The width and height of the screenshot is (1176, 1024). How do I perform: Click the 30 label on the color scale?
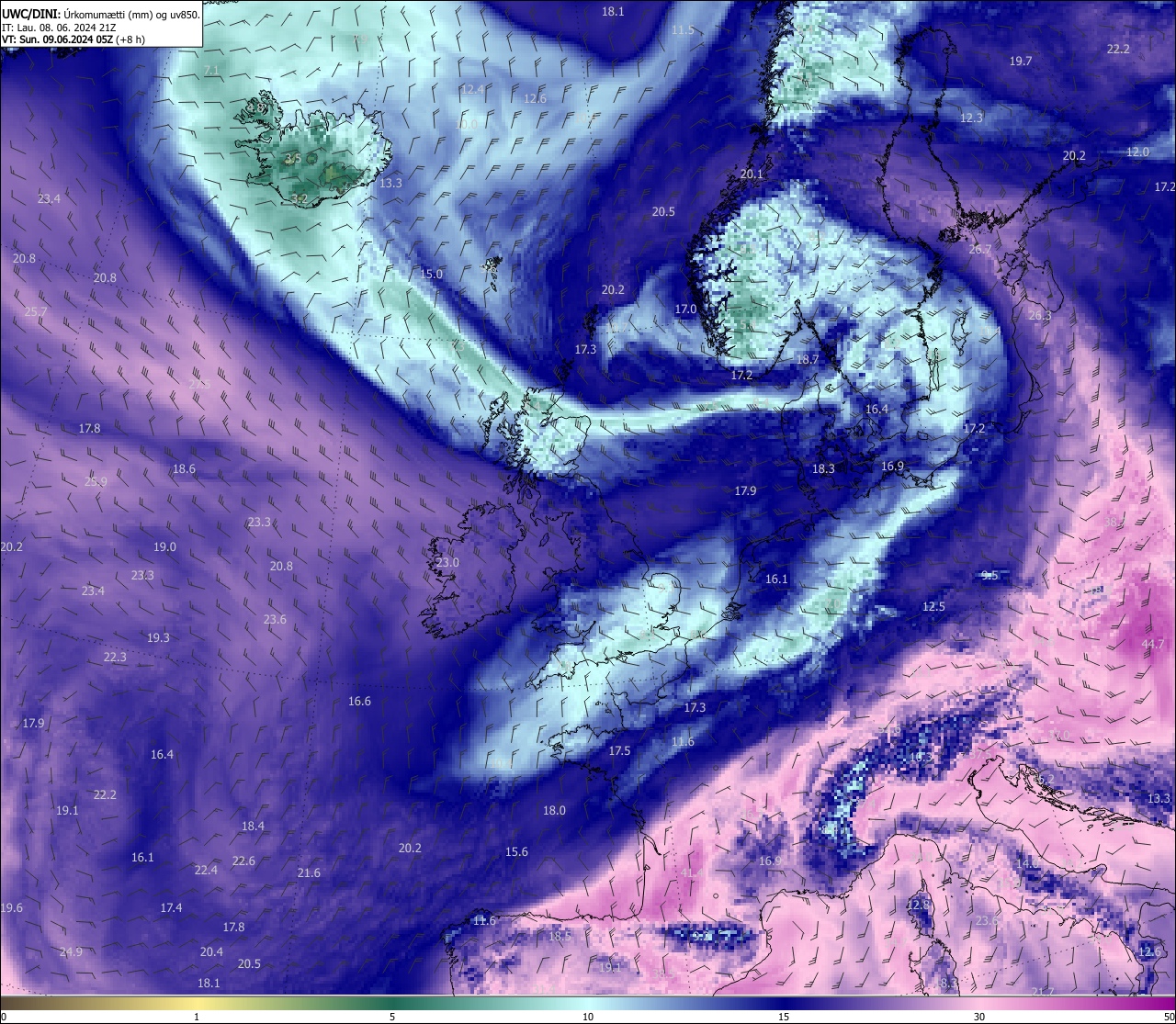pos(979,1017)
